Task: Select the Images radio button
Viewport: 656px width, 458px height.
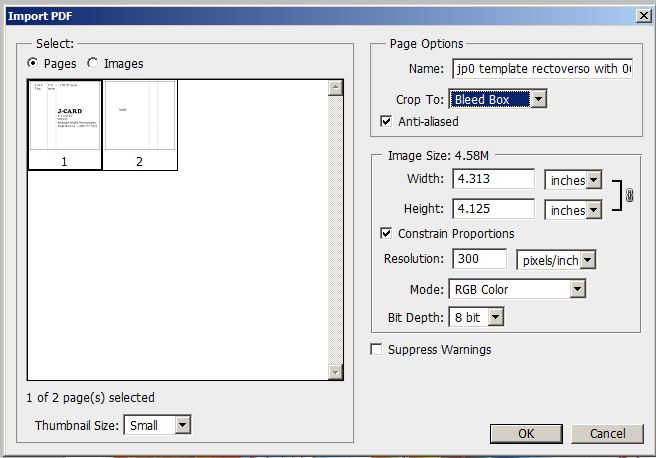Action: point(94,64)
